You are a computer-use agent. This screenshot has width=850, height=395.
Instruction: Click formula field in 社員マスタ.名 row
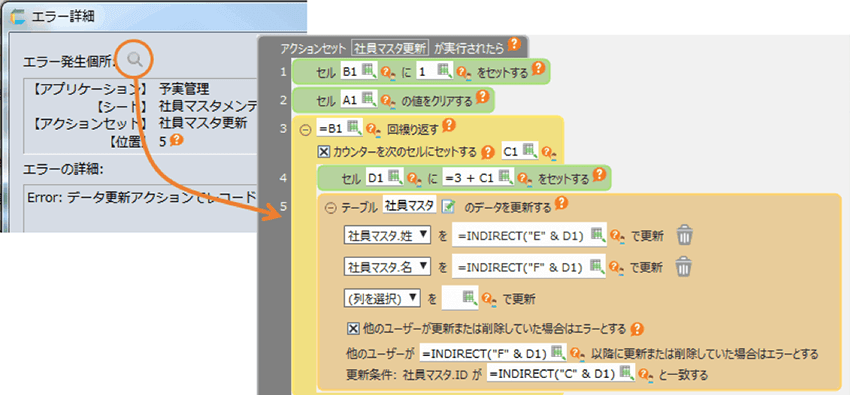coord(530,267)
